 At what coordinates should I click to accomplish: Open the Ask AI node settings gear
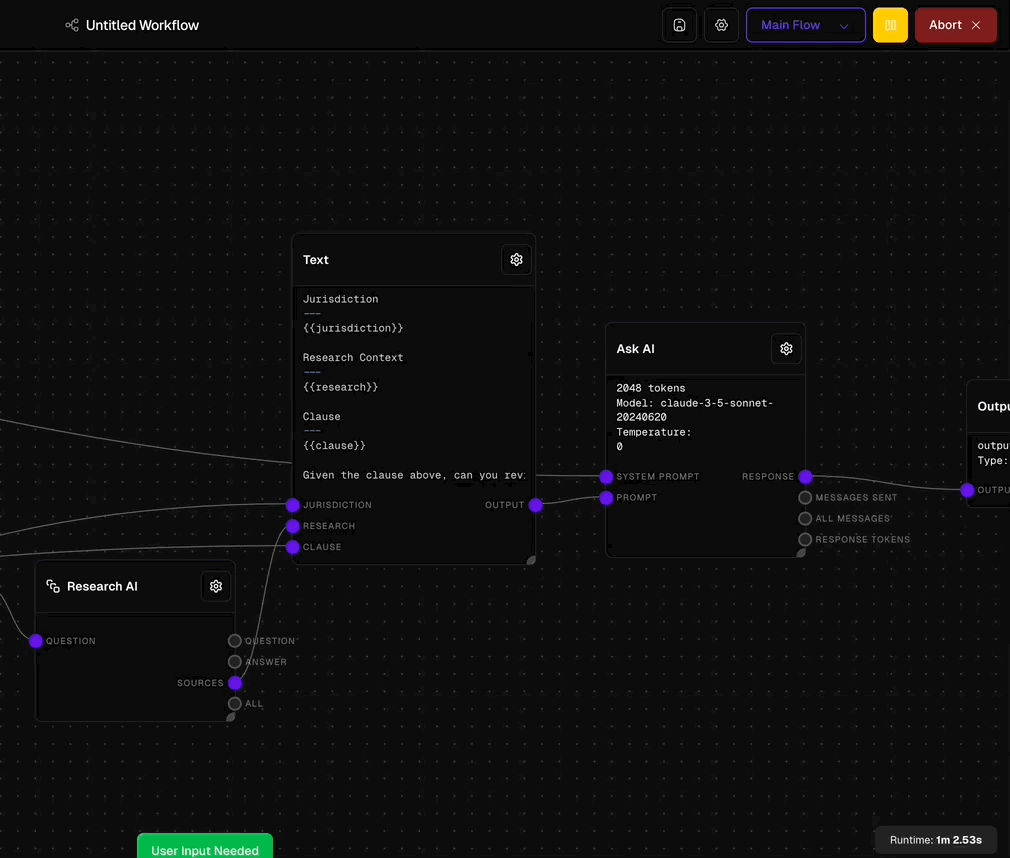pos(786,348)
